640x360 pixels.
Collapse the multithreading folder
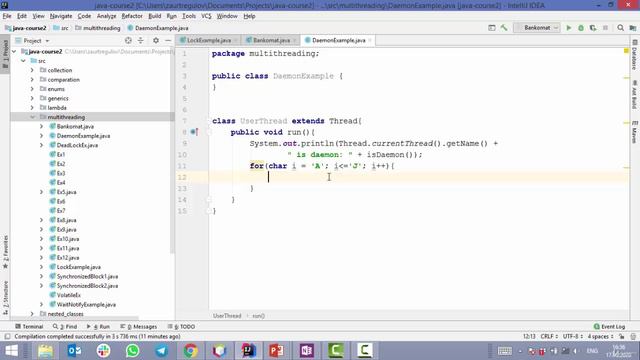coord(32,117)
